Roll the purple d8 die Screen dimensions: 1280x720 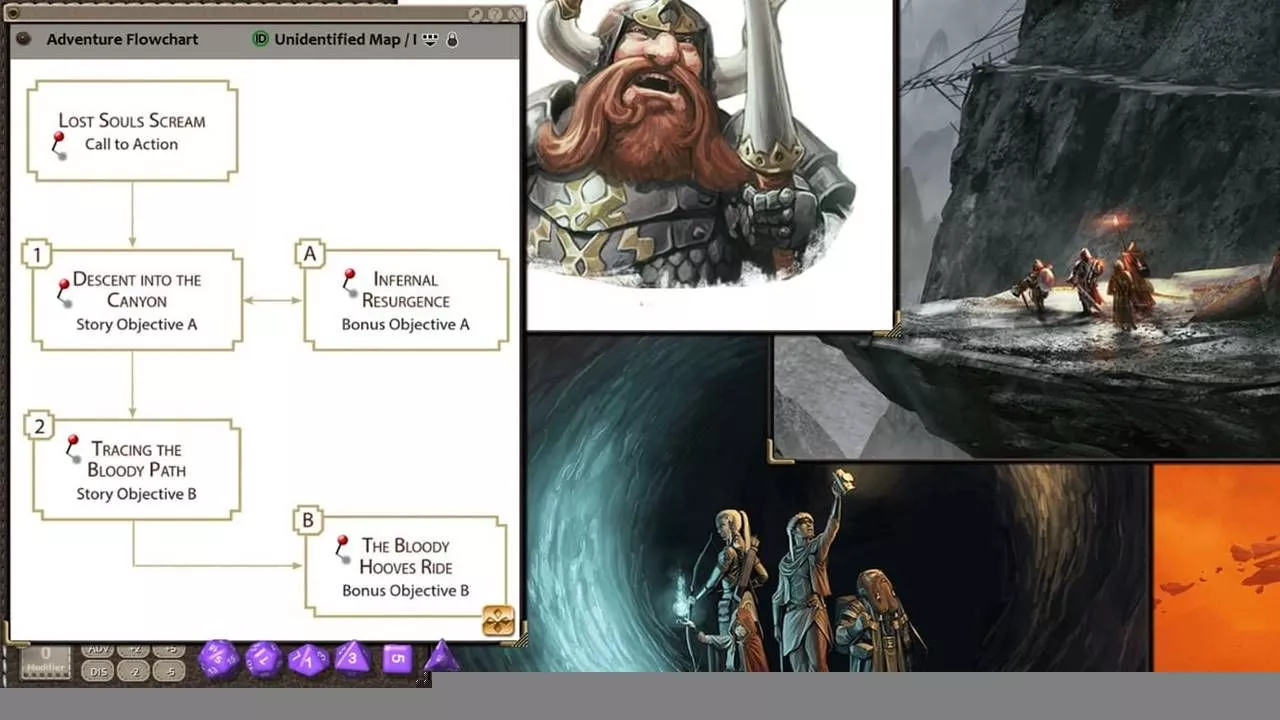click(352, 658)
